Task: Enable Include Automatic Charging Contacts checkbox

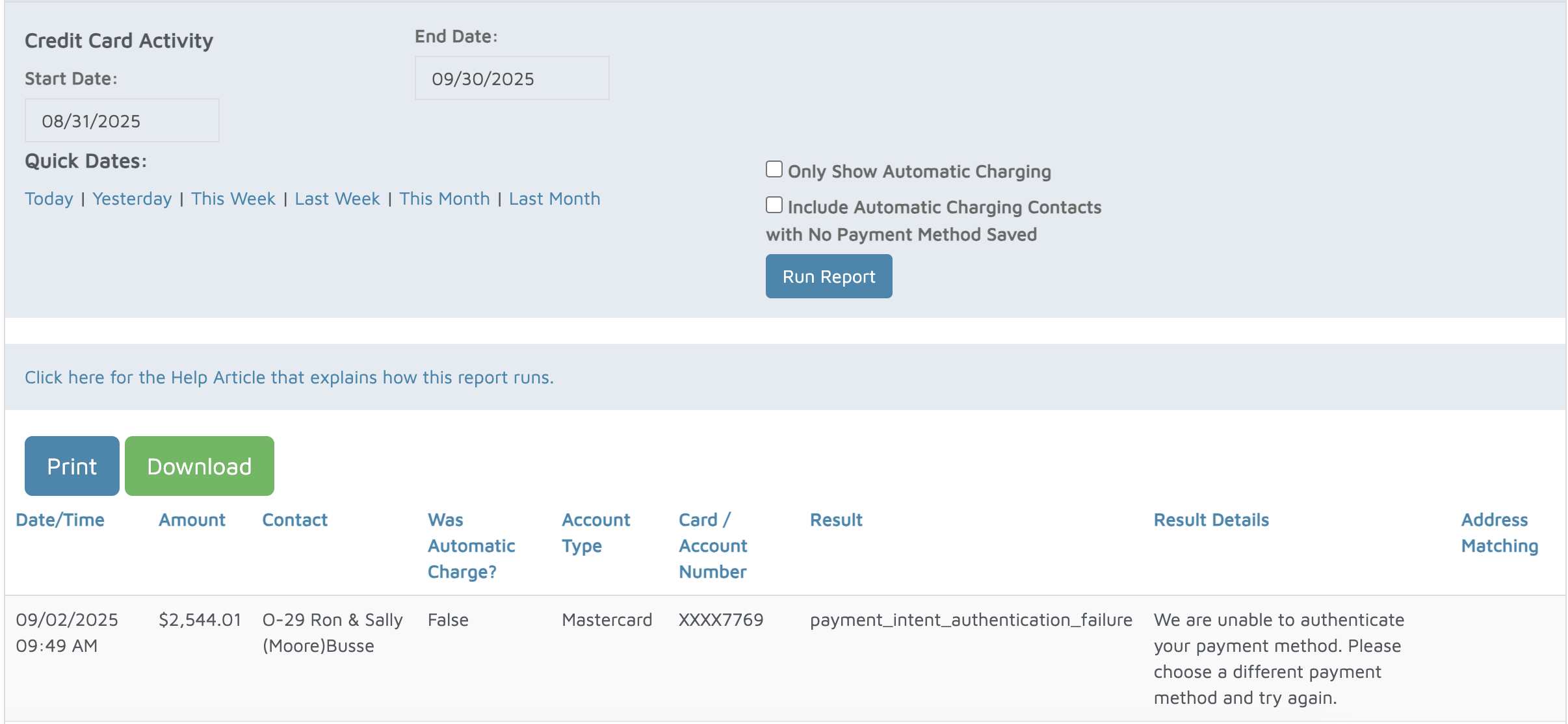Action: click(x=774, y=205)
